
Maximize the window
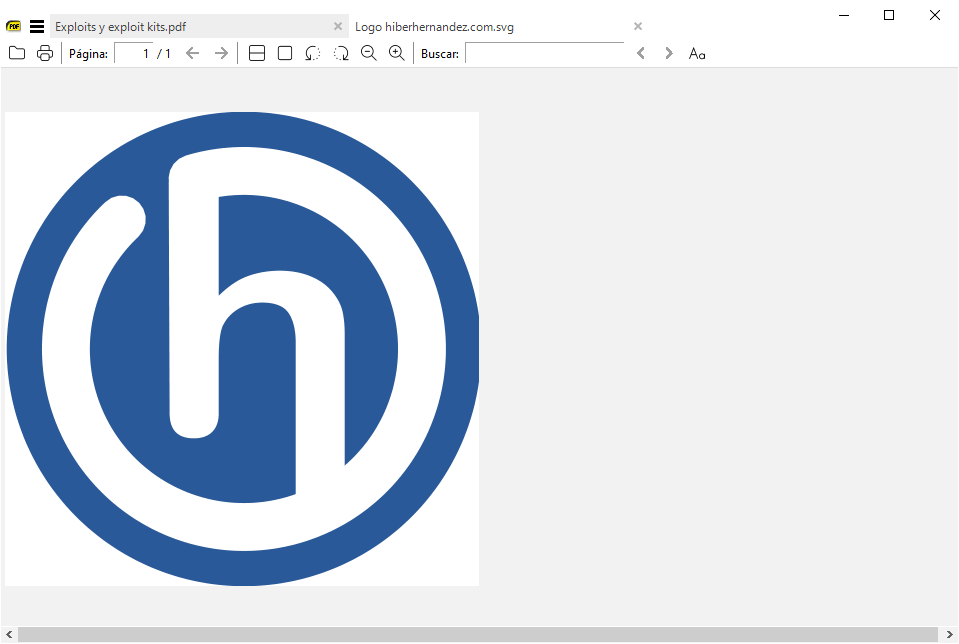click(x=889, y=15)
